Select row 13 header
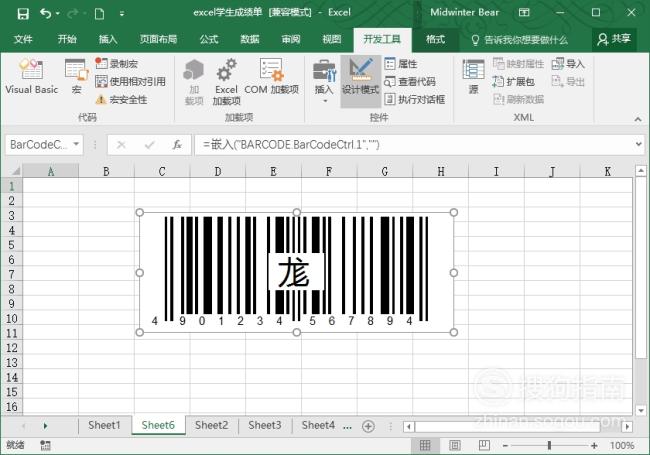650x455 pixels. tap(12, 363)
